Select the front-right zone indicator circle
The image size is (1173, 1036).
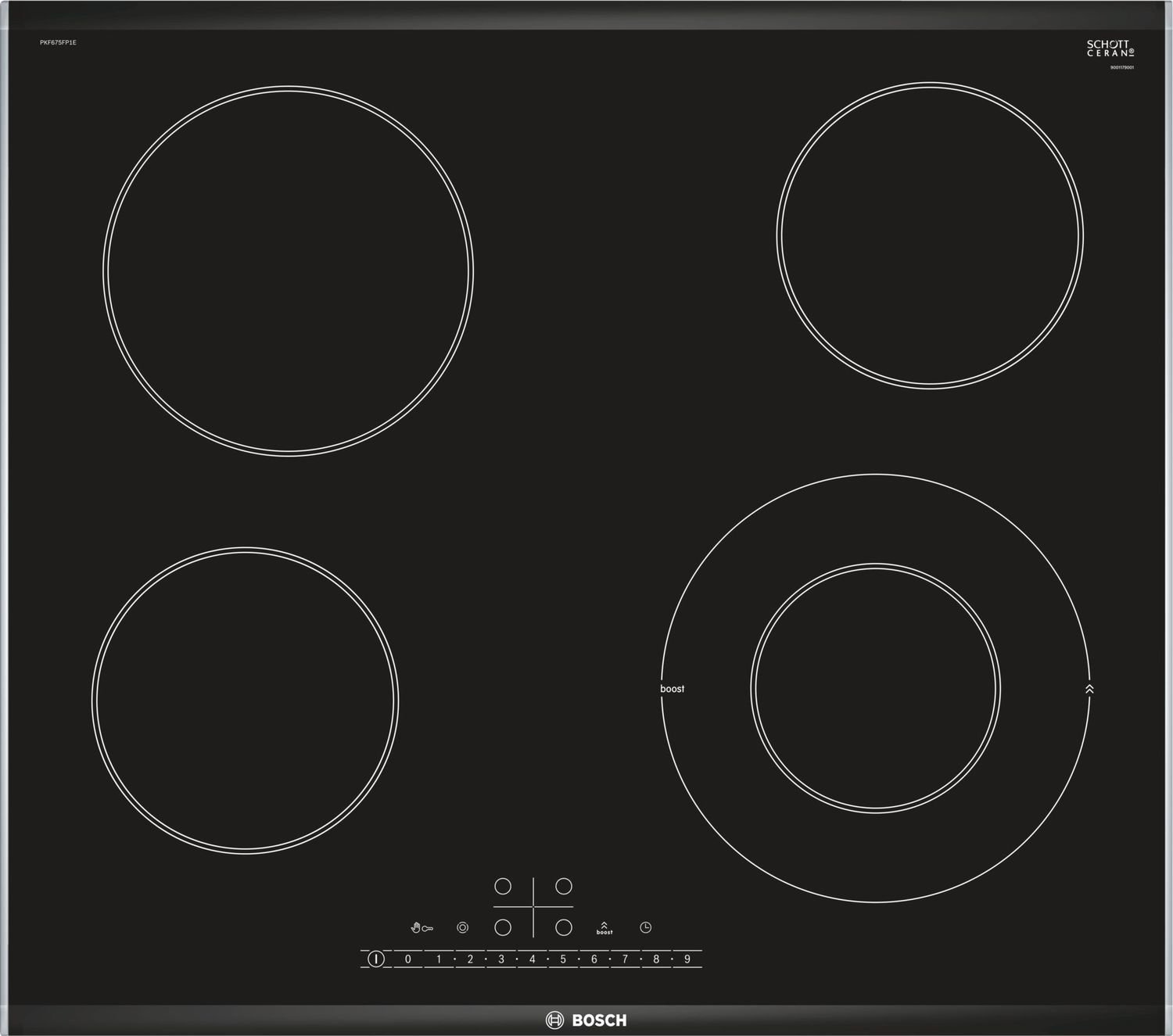[564, 929]
